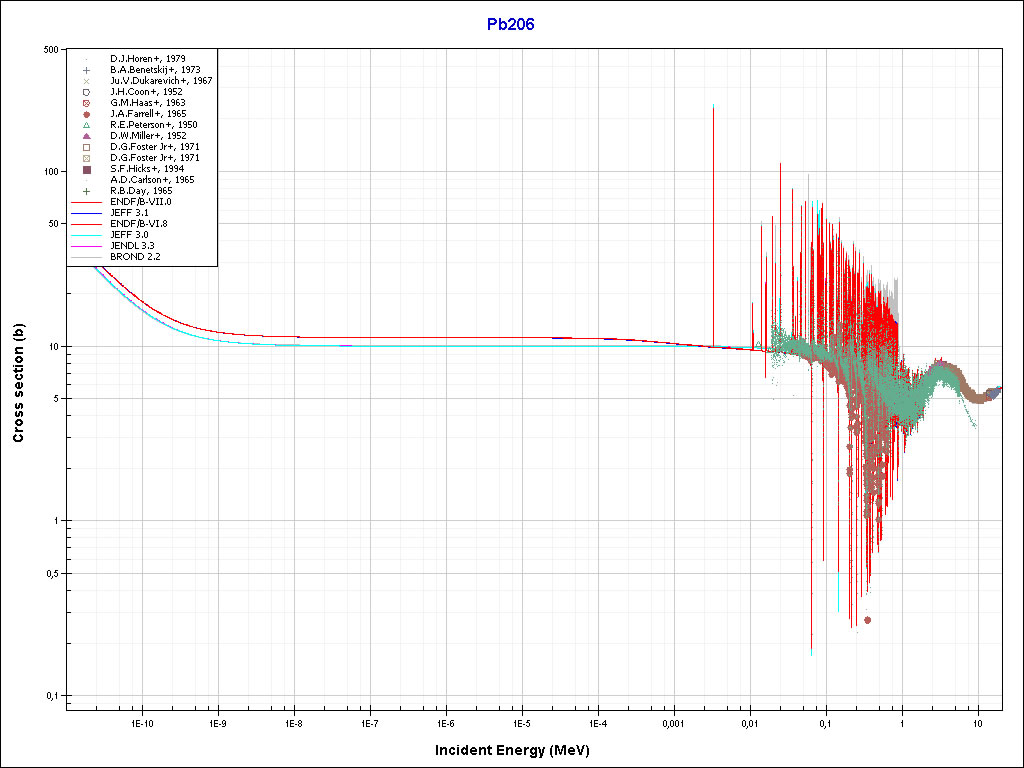Select the A.D.Carlson+, 1965 legend entry
The image size is (1024, 768).
tap(152, 180)
